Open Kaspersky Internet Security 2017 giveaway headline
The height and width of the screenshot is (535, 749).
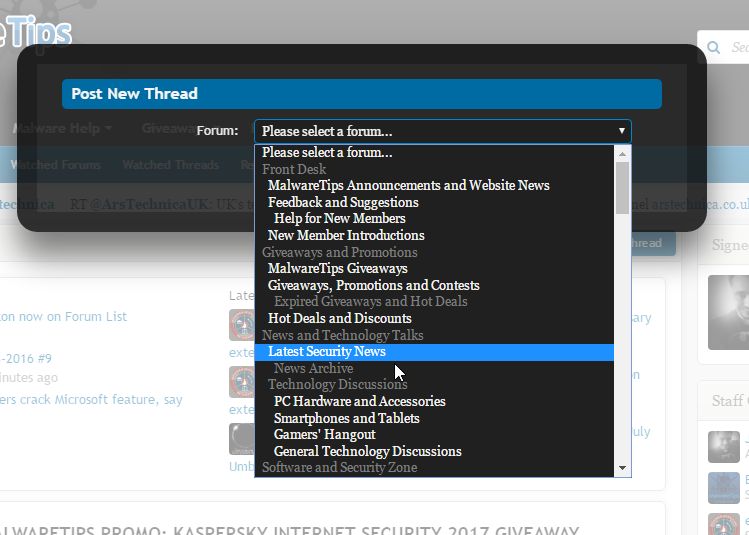[x=289, y=530]
